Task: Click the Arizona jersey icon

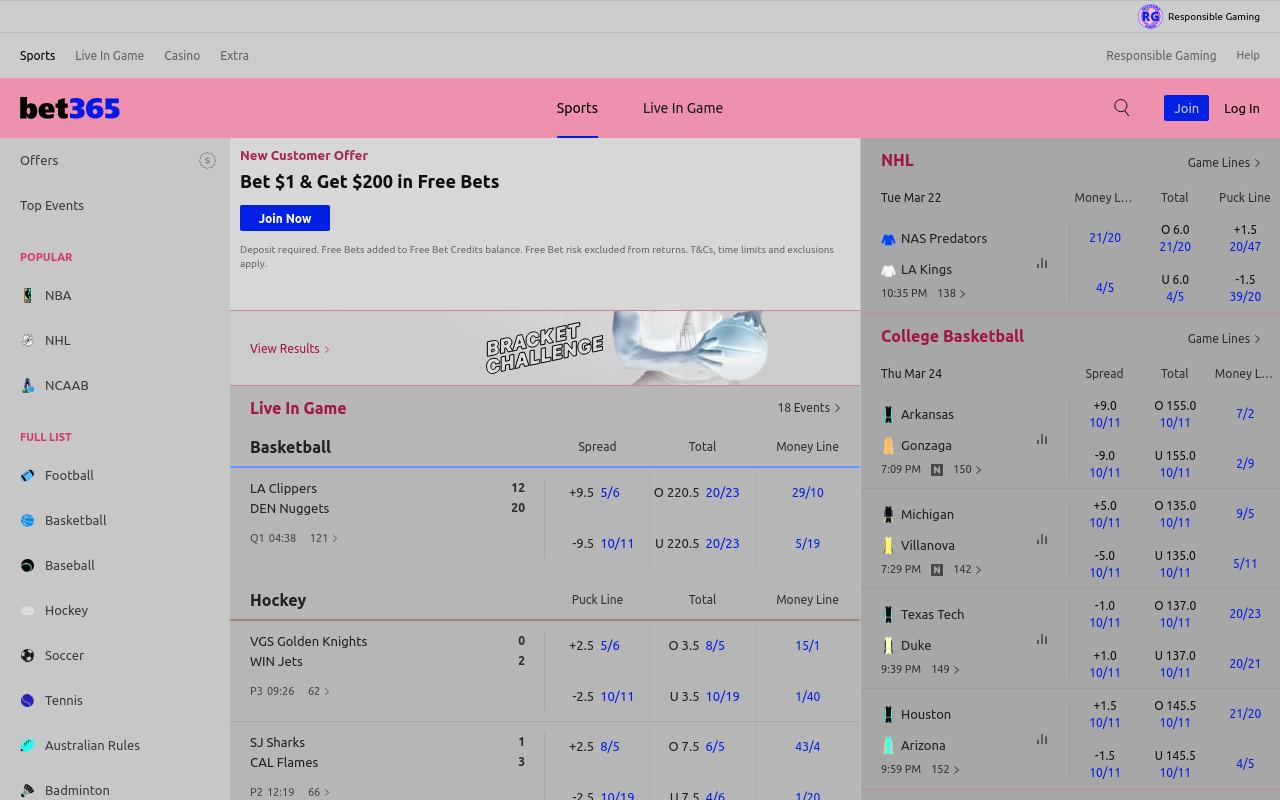Action: coord(888,746)
